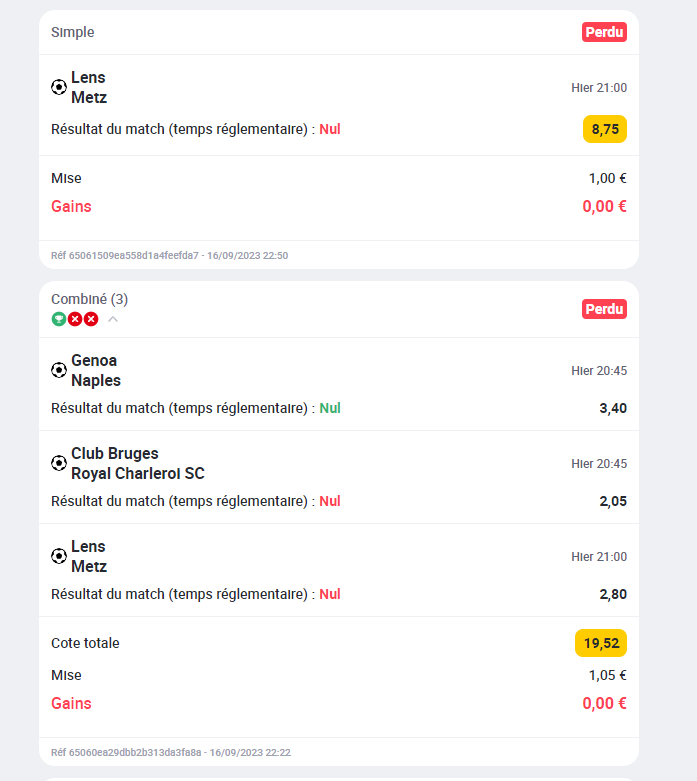The image size is (697, 781).
Task: Click the first red cross lost-selection icon
Action: (x=75, y=319)
